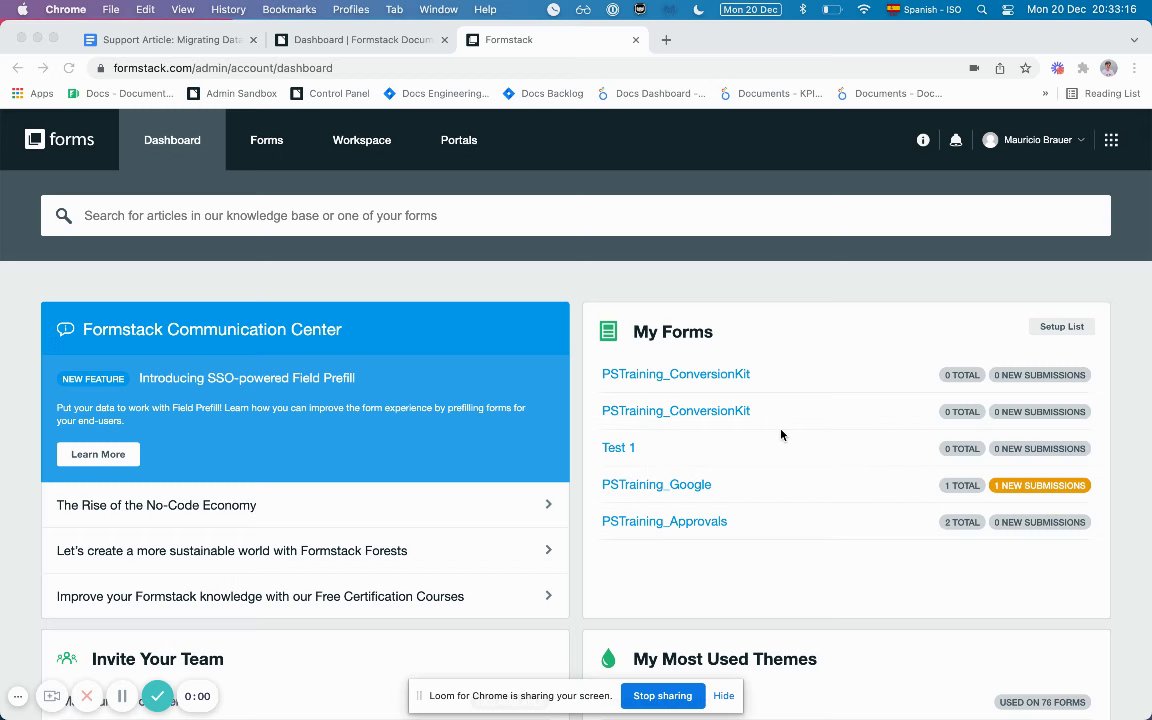This screenshot has height=720, width=1152.
Task: Click the Learn More button
Action: click(98, 454)
